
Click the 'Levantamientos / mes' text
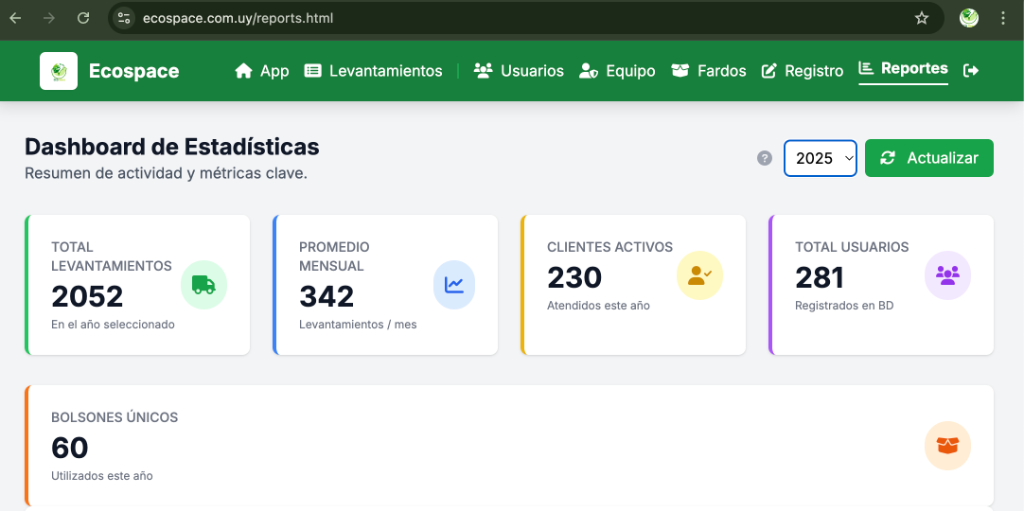(358, 324)
